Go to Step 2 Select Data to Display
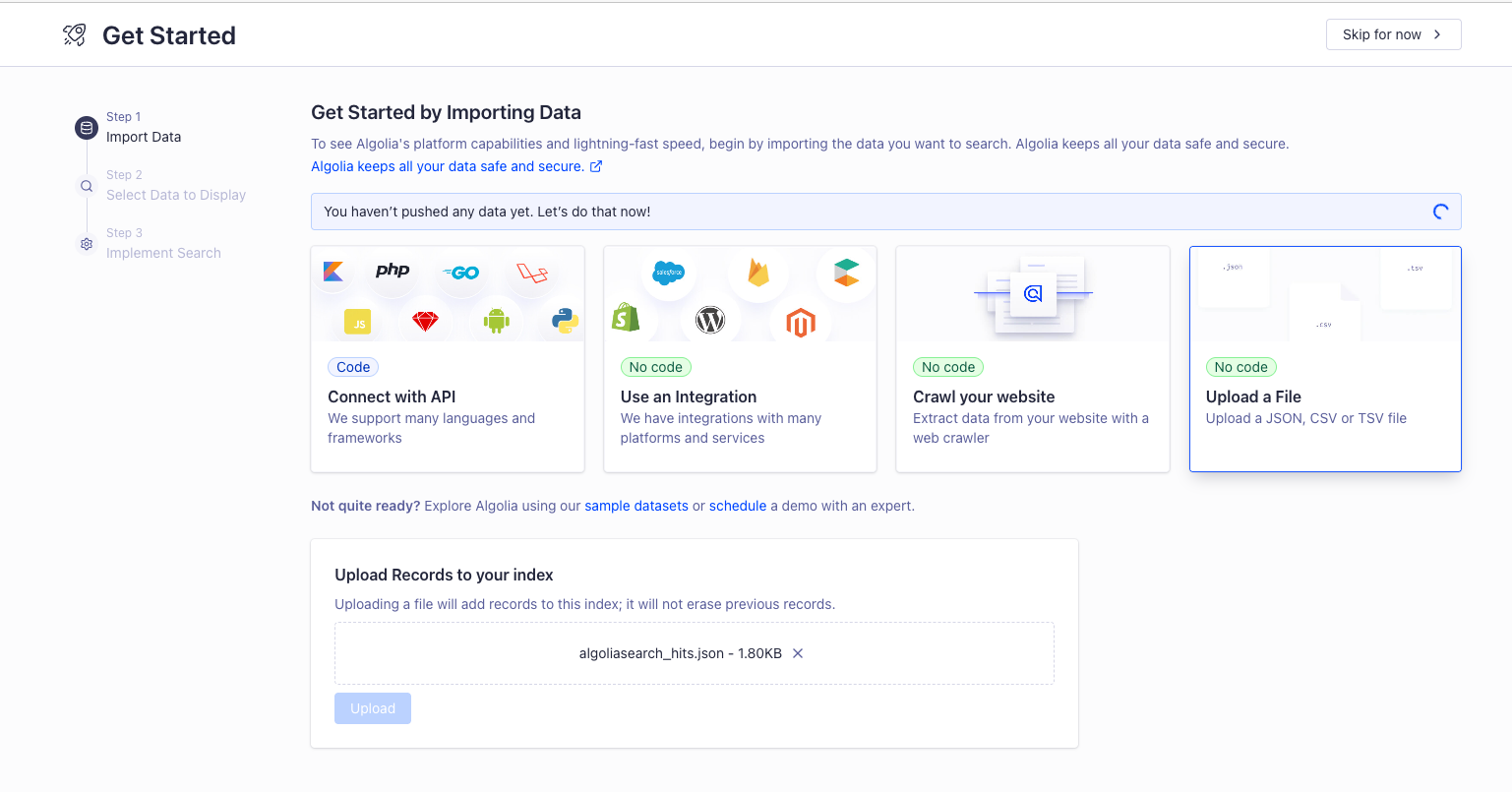 coord(176,185)
